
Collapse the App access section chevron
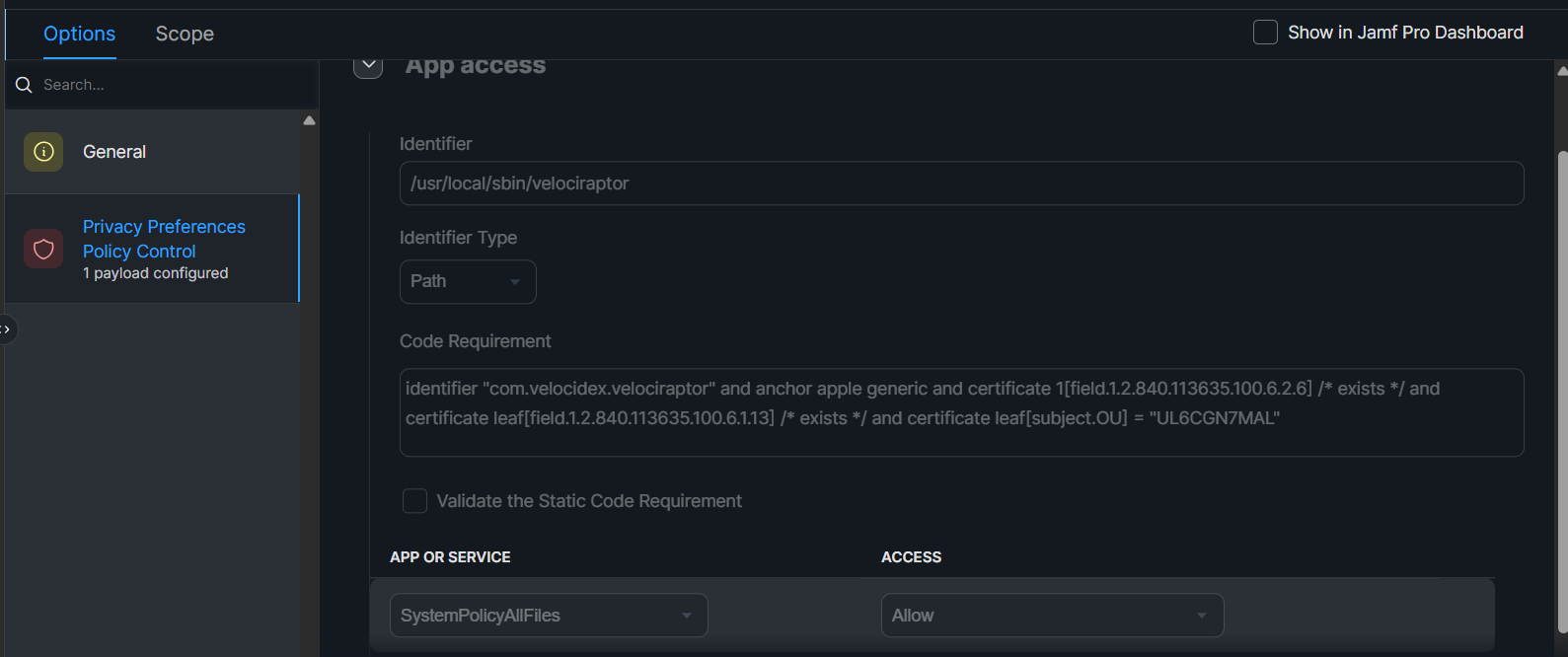point(368,66)
